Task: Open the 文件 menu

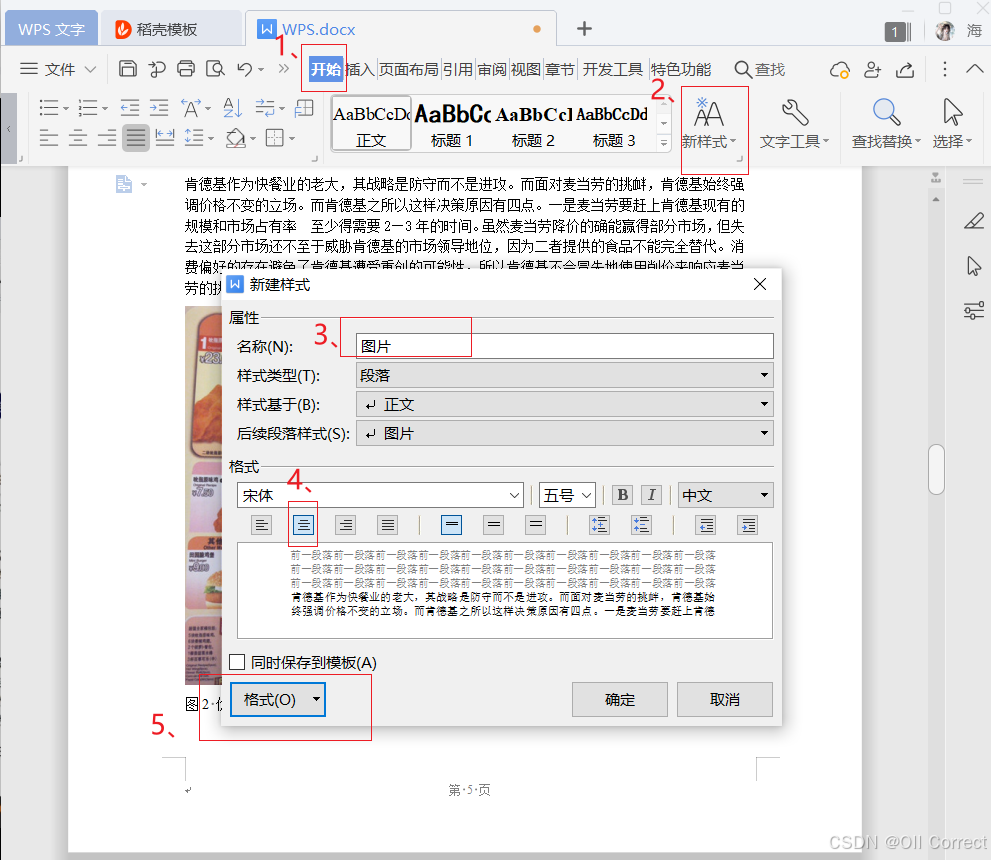Action: point(58,69)
